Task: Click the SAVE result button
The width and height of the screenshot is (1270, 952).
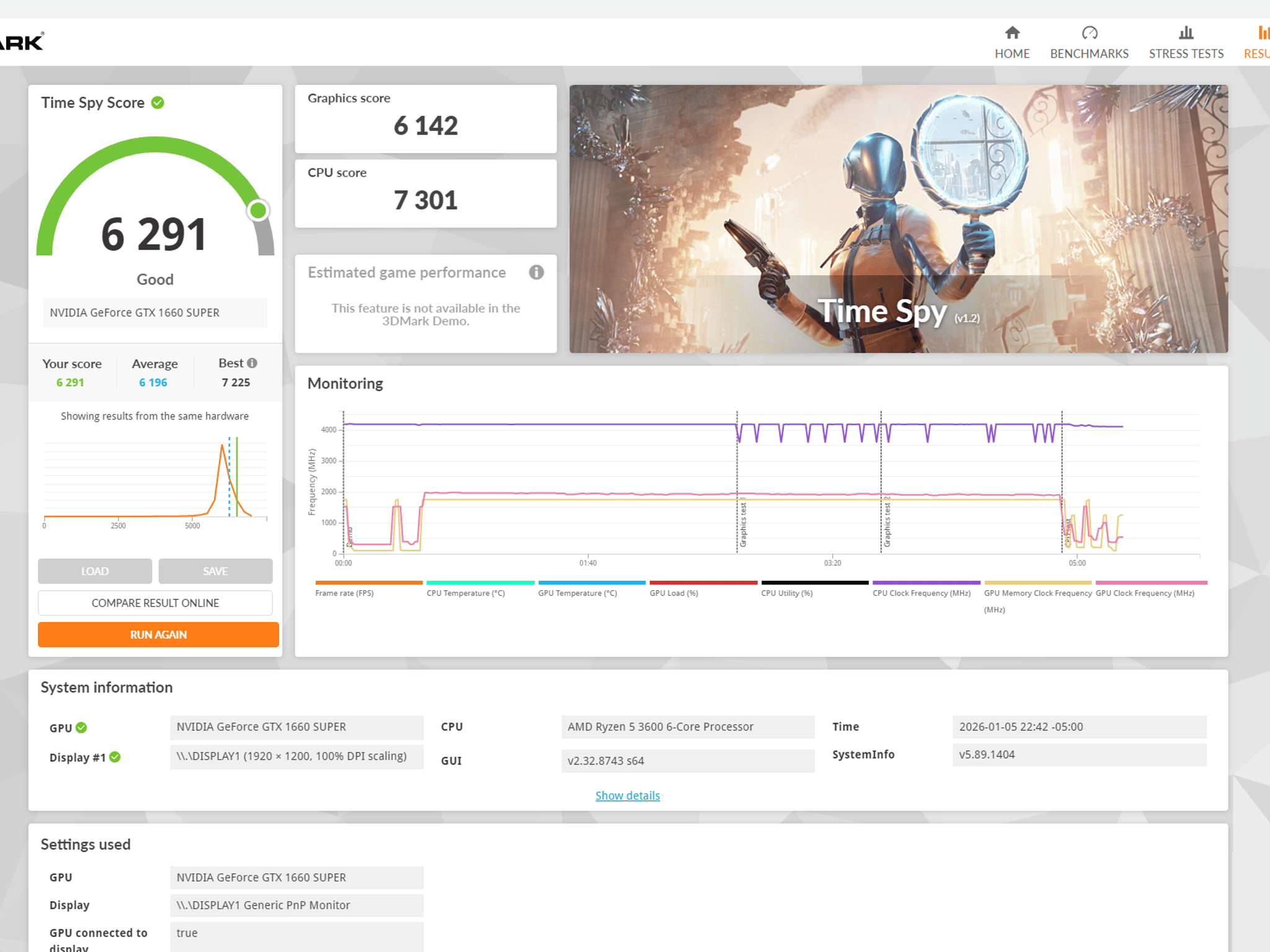Action: [x=215, y=571]
